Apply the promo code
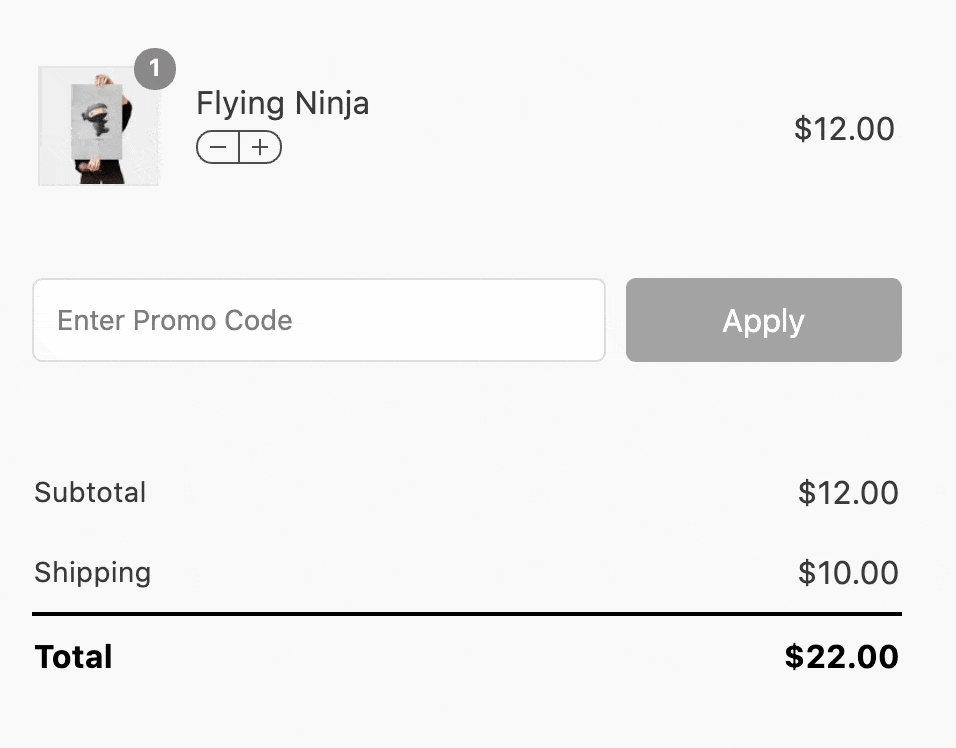 [x=763, y=320]
